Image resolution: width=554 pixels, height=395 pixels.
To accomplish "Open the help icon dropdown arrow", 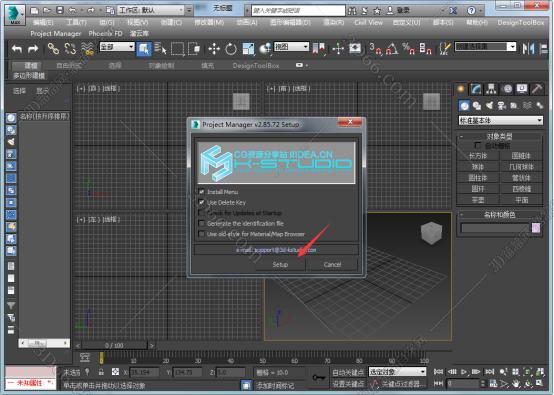I will (481, 11).
